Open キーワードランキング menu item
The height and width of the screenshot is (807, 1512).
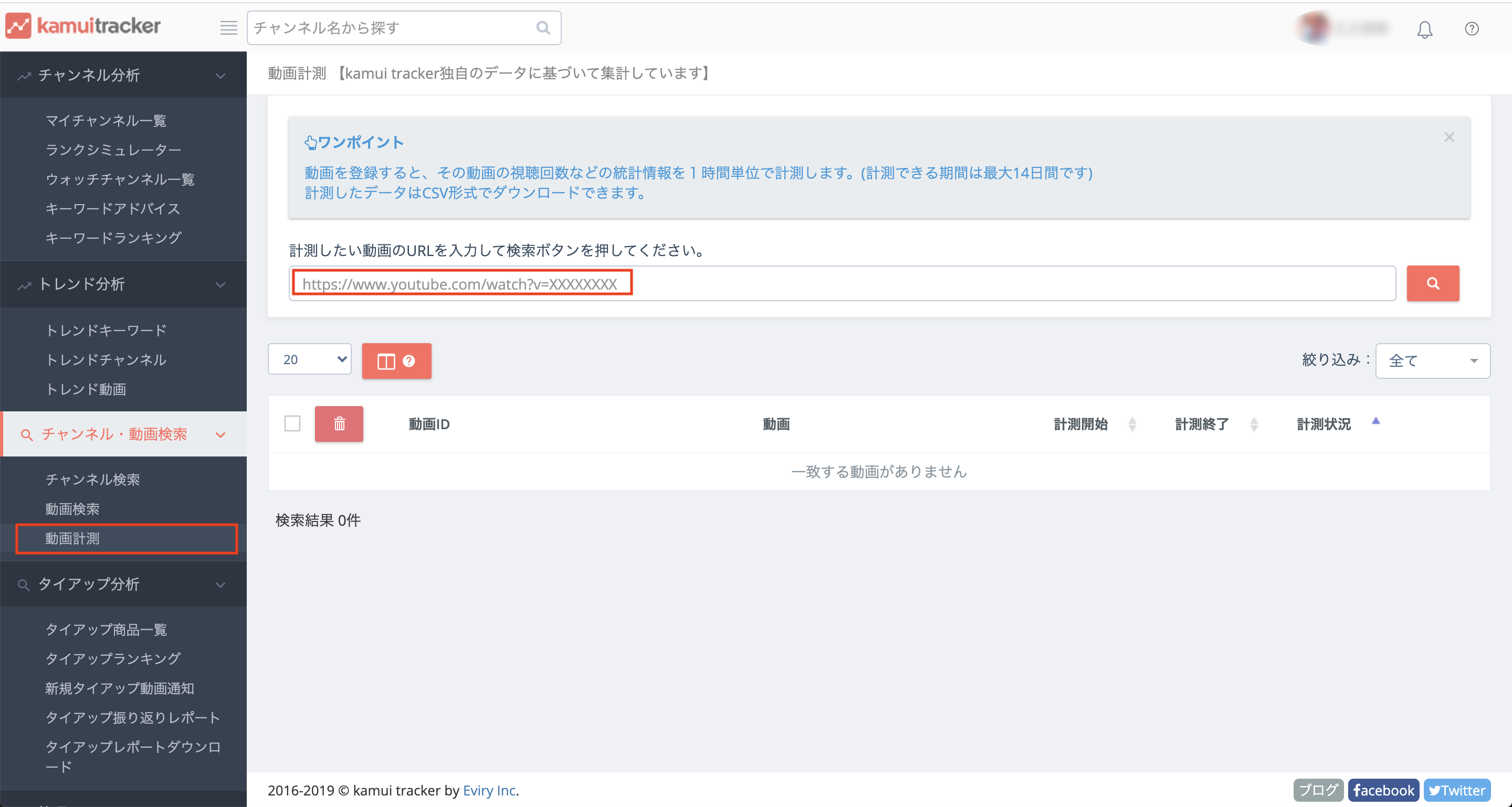coord(113,238)
